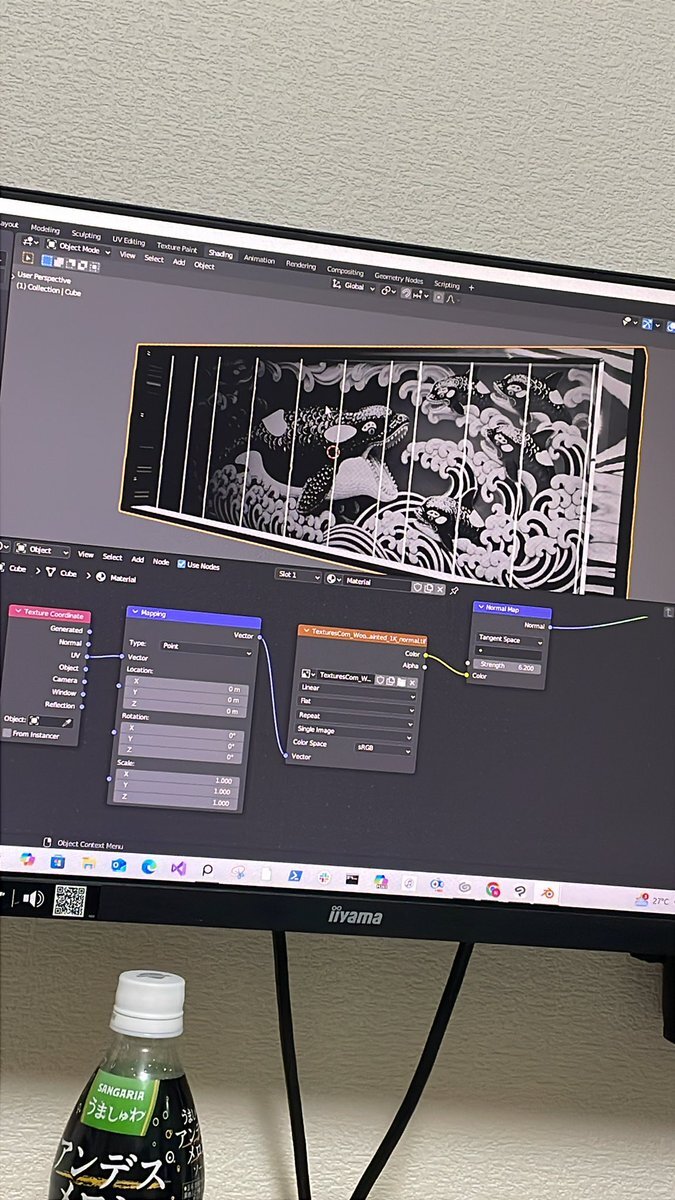Open the 3D viewport Select menu
The height and width of the screenshot is (1200, 675).
(x=154, y=258)
